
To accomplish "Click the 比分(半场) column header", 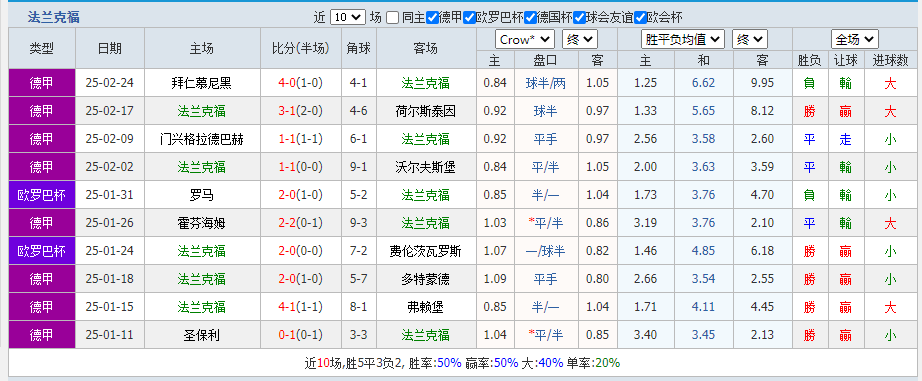I will click(x=301, y=48).
